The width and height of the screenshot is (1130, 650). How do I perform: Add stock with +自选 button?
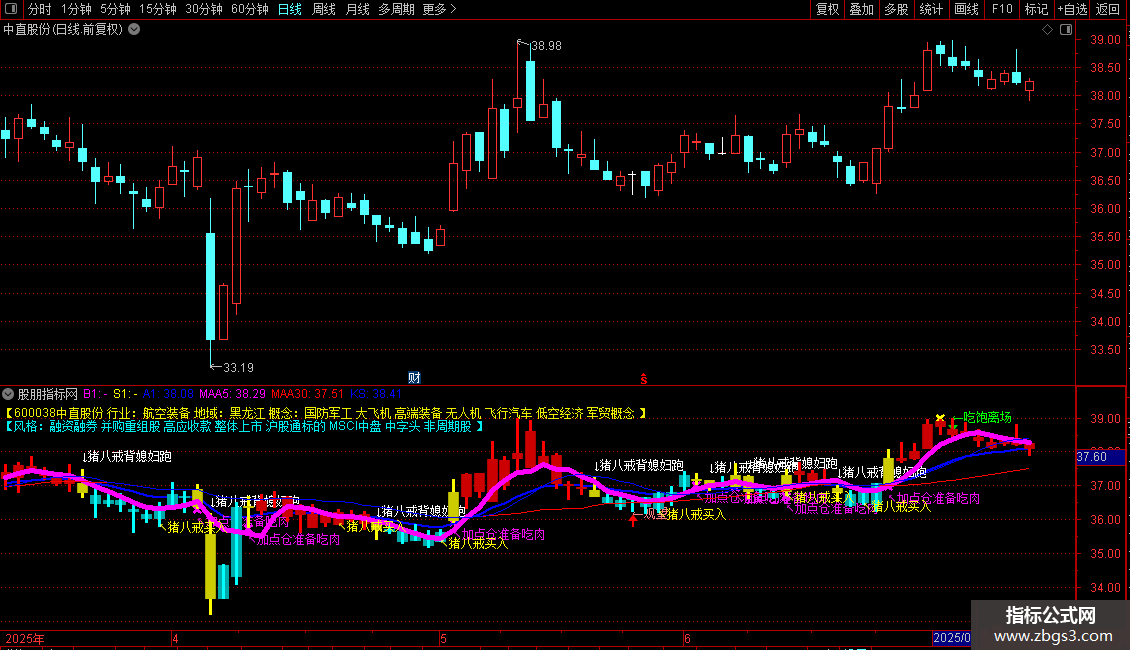click(1072, 9)
